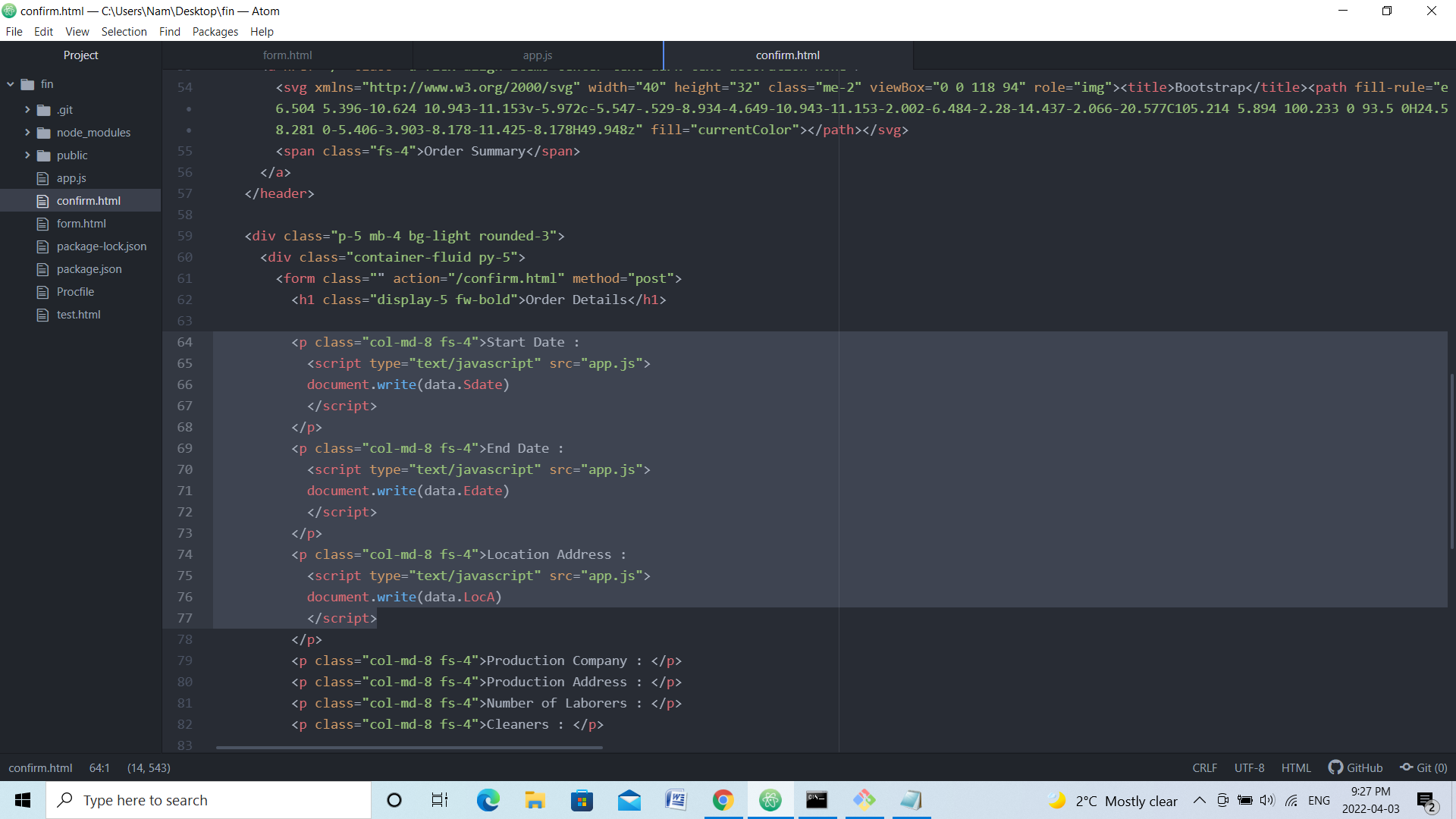
Task: Switch to Atom on the taskbar
Action: tap(770, 800)
